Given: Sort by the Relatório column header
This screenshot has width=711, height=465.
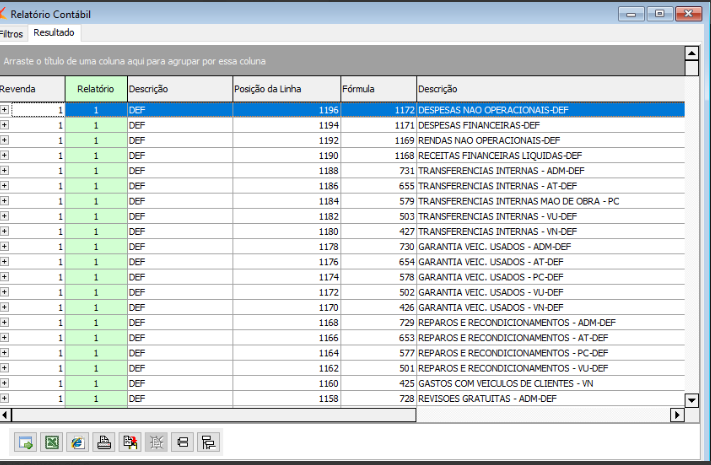Looking at the screenshot, I should (x=96, y=89).
